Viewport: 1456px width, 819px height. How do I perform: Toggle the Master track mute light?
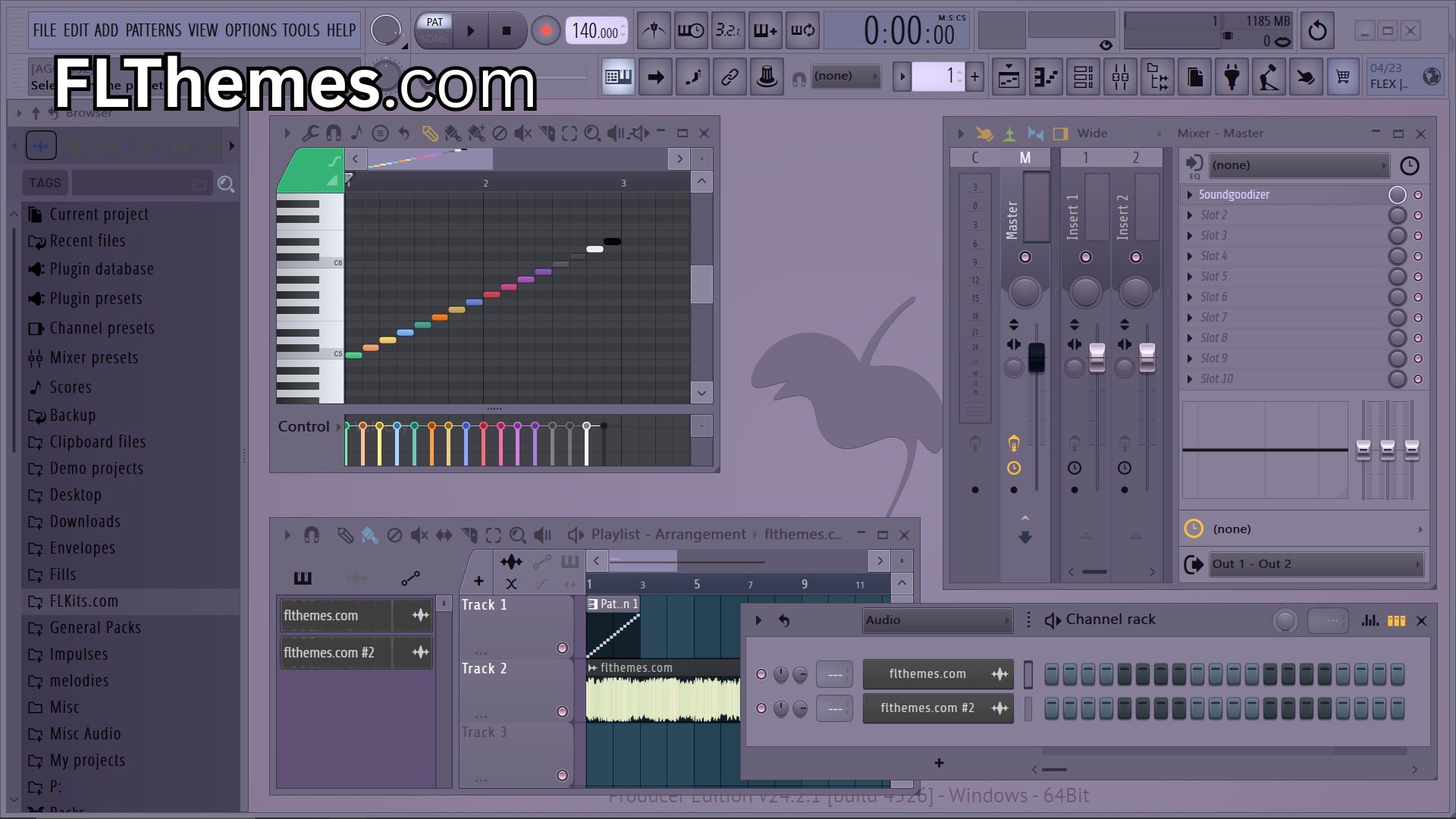click(x=1025, y=257)
